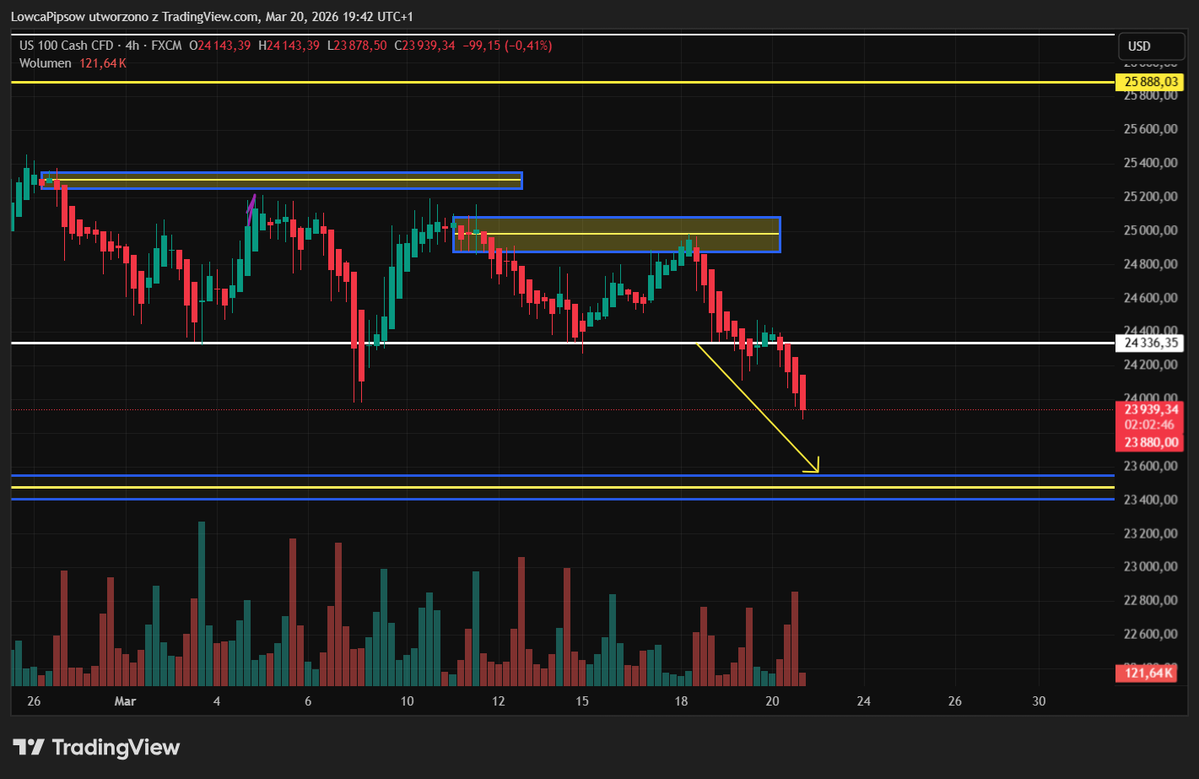Viewport: 1199px width, 779px height.
Task: Click the red 23 880,00 price tag
Action: pos(1150,443)
